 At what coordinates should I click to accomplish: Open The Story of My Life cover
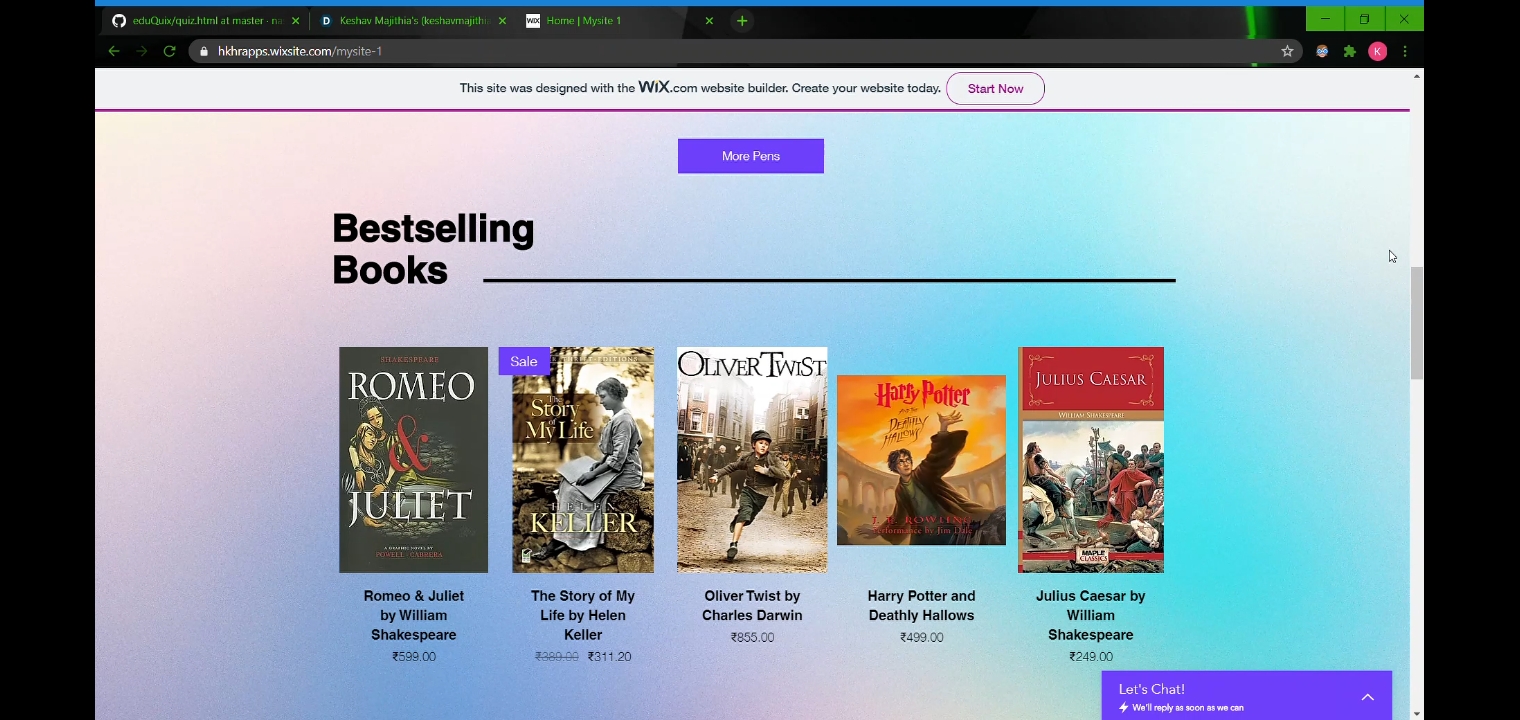583,460
